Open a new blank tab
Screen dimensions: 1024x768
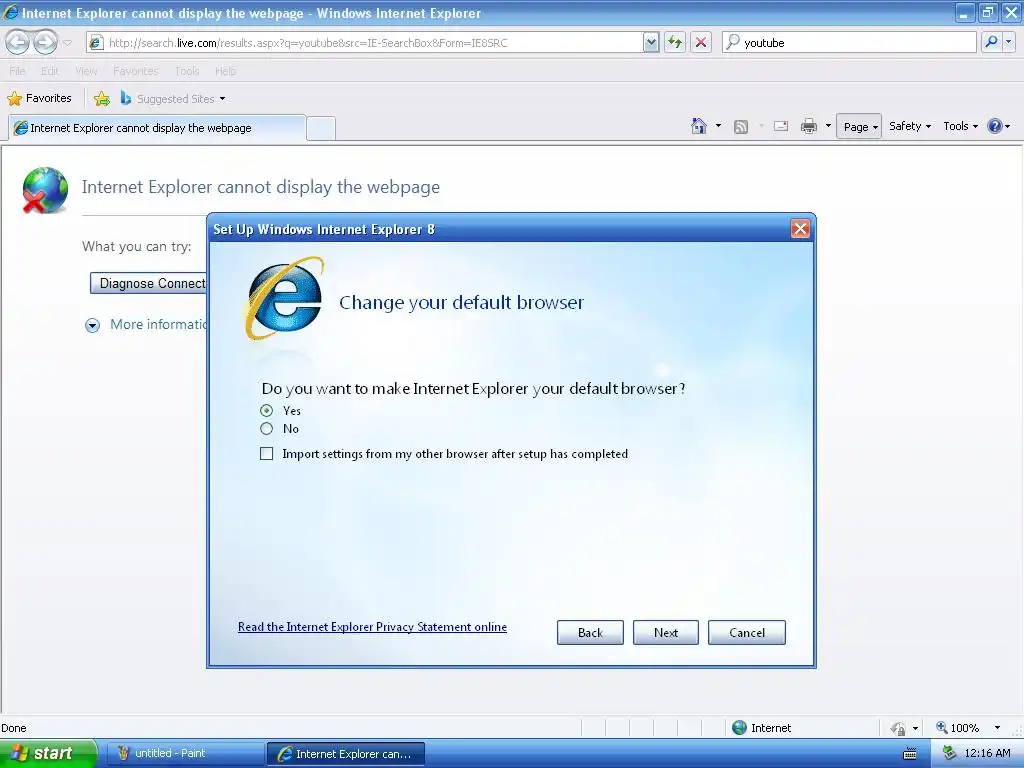coord(321,128)
